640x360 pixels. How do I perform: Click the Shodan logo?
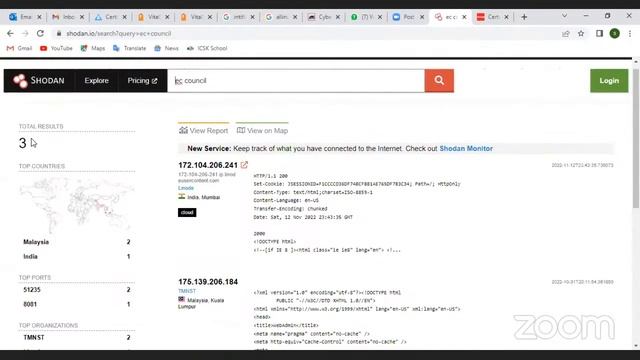(39, 81)
